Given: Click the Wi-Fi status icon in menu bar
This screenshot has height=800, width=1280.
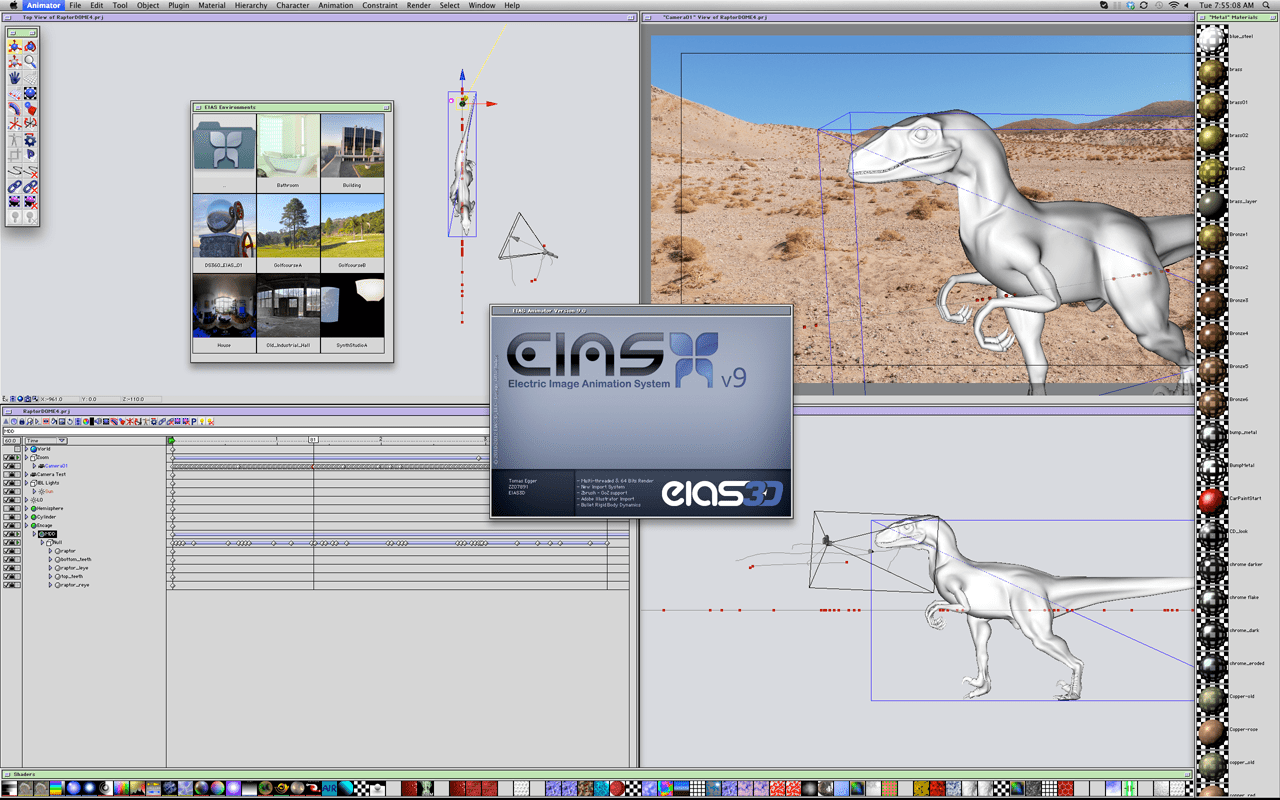Looking at the screenshot, I should [1174, 5].
